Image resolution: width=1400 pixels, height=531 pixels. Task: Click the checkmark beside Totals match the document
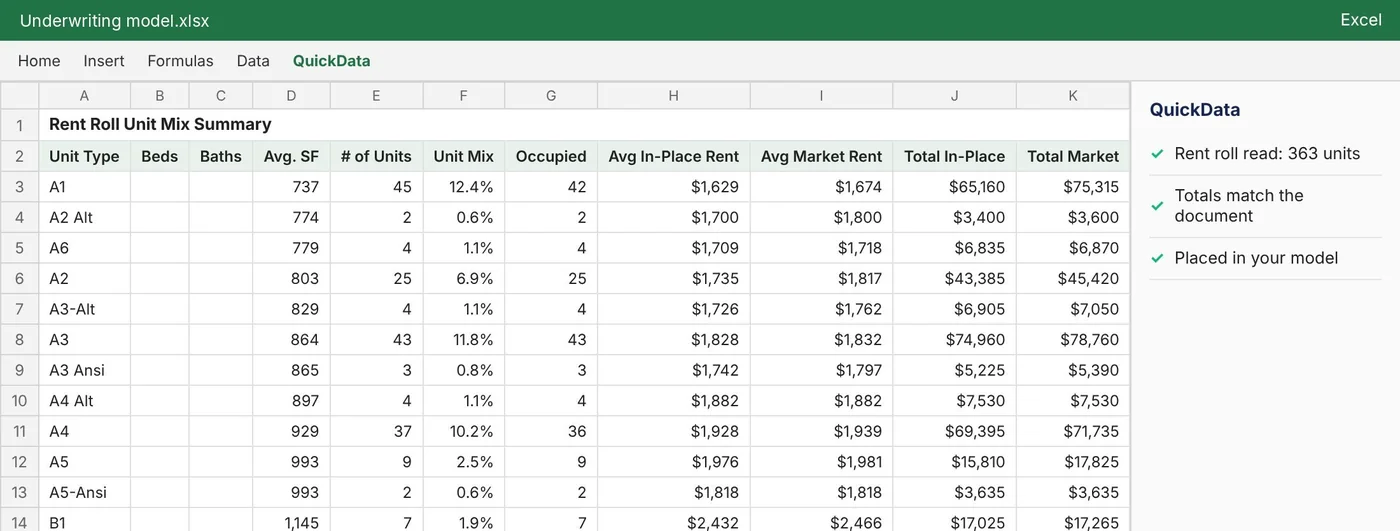click(x=1157, y=206)
